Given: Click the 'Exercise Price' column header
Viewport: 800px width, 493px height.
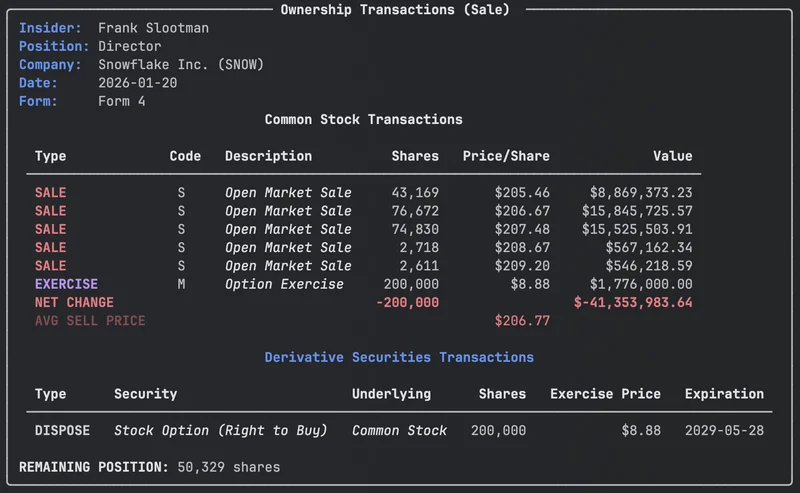Looking at the screenshot, I should (605, 394).
